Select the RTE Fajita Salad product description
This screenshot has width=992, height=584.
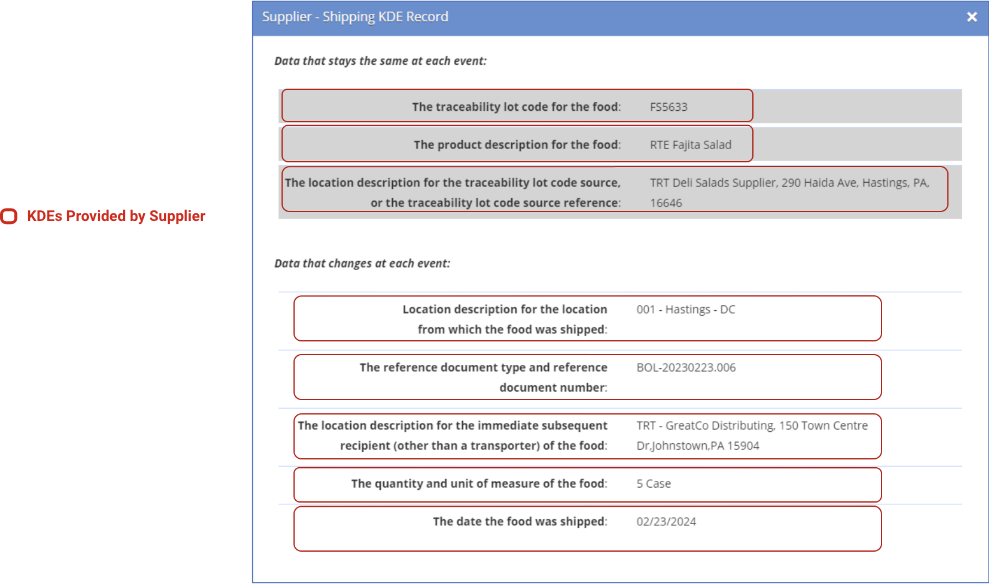click(x=690, y=145)
